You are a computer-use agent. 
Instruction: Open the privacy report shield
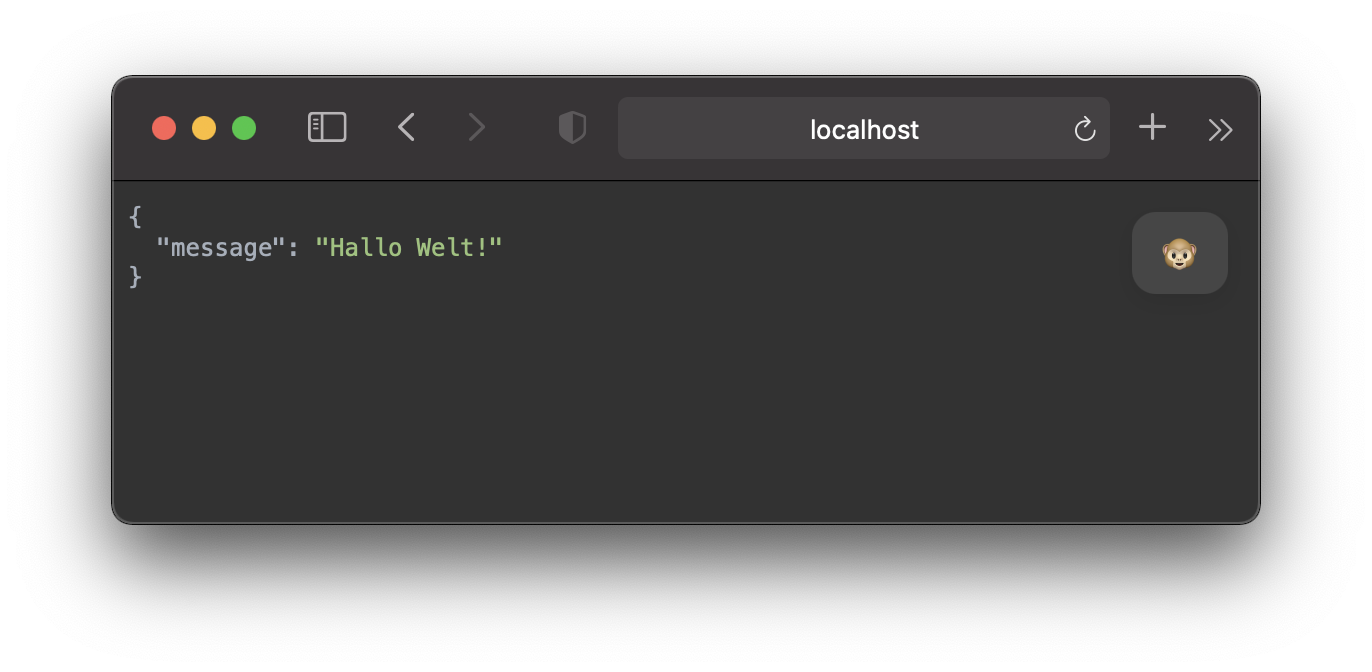[x=572, y=128]
